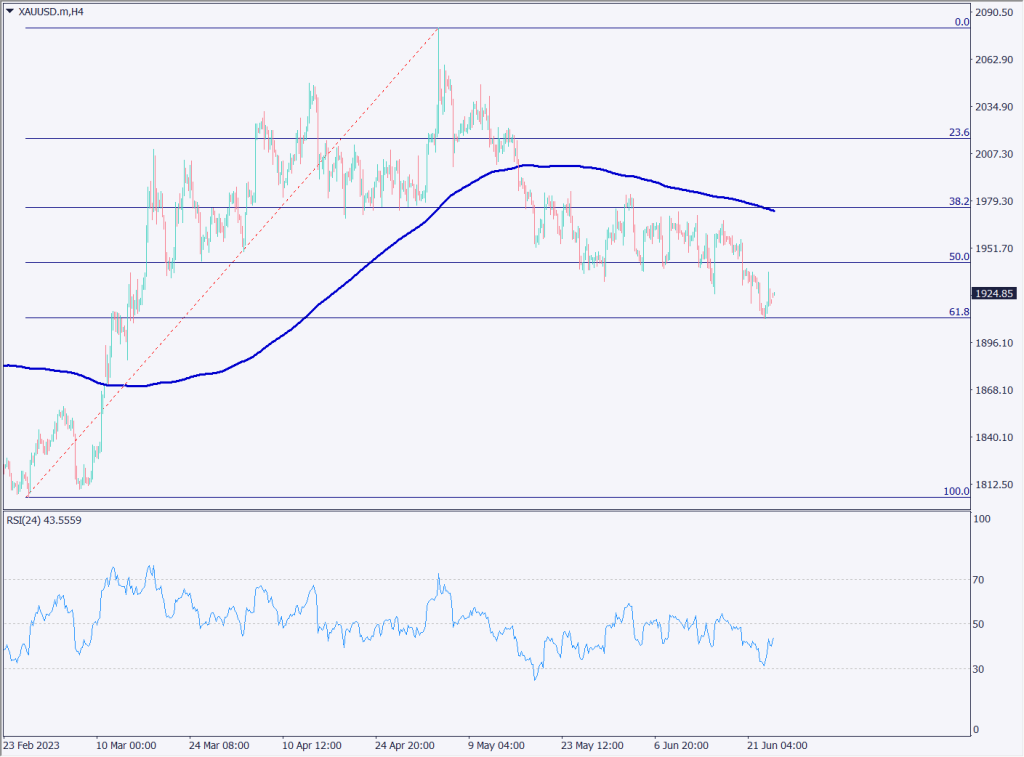Click the triangle arrow beside XAUUSD.m,H4

click(10, 12)
